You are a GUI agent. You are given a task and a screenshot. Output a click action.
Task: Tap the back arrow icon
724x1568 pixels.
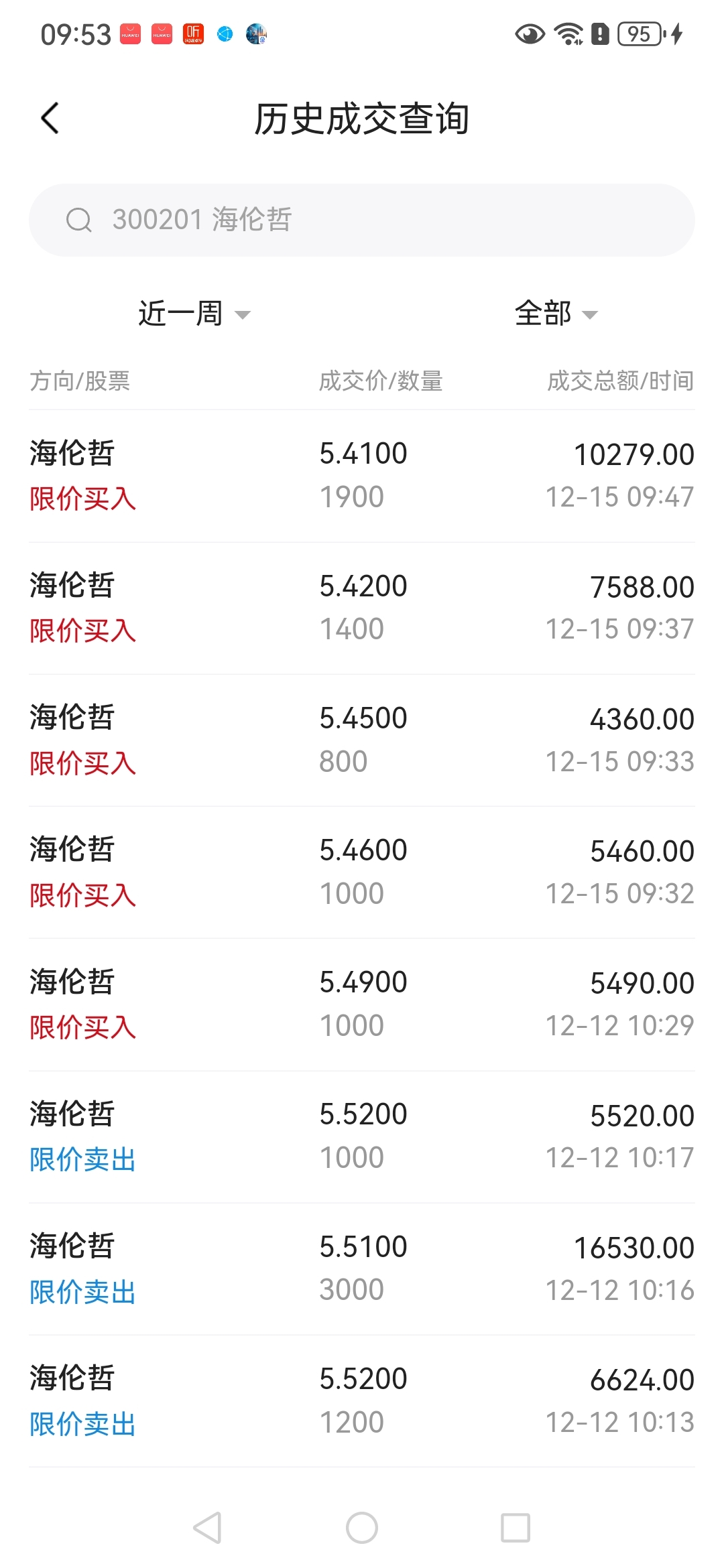[50, 119]
